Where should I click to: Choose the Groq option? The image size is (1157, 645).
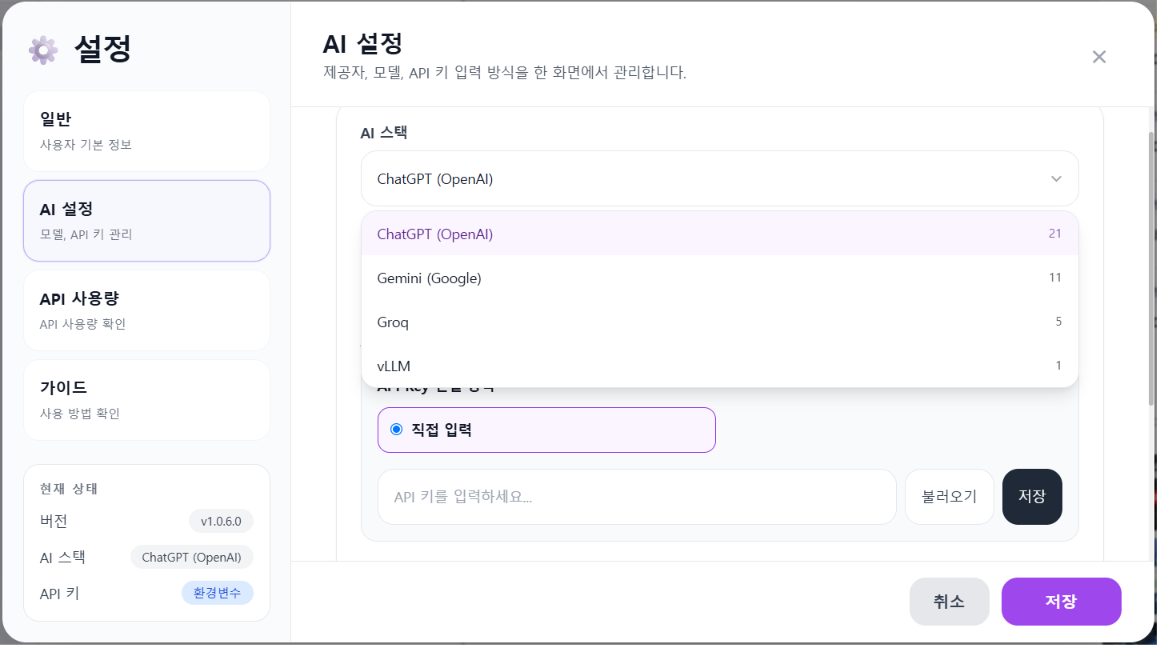click(x=719, y=322)
